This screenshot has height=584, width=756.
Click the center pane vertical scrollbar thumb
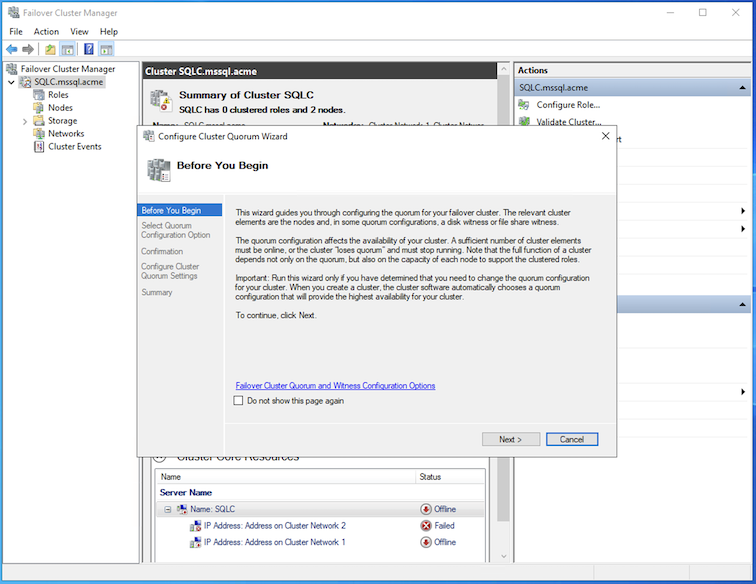click(x=503, y=299)
